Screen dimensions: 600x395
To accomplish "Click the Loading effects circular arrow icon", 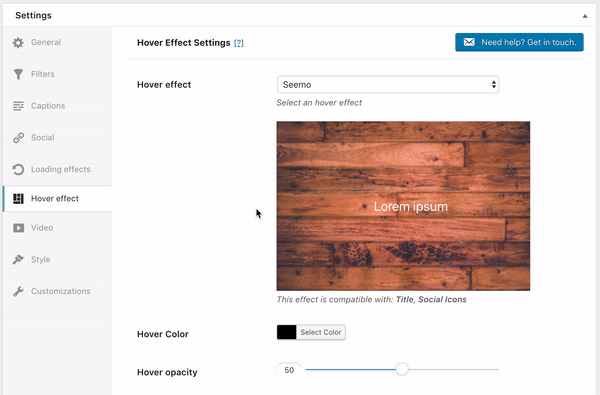I will point(18,170).
